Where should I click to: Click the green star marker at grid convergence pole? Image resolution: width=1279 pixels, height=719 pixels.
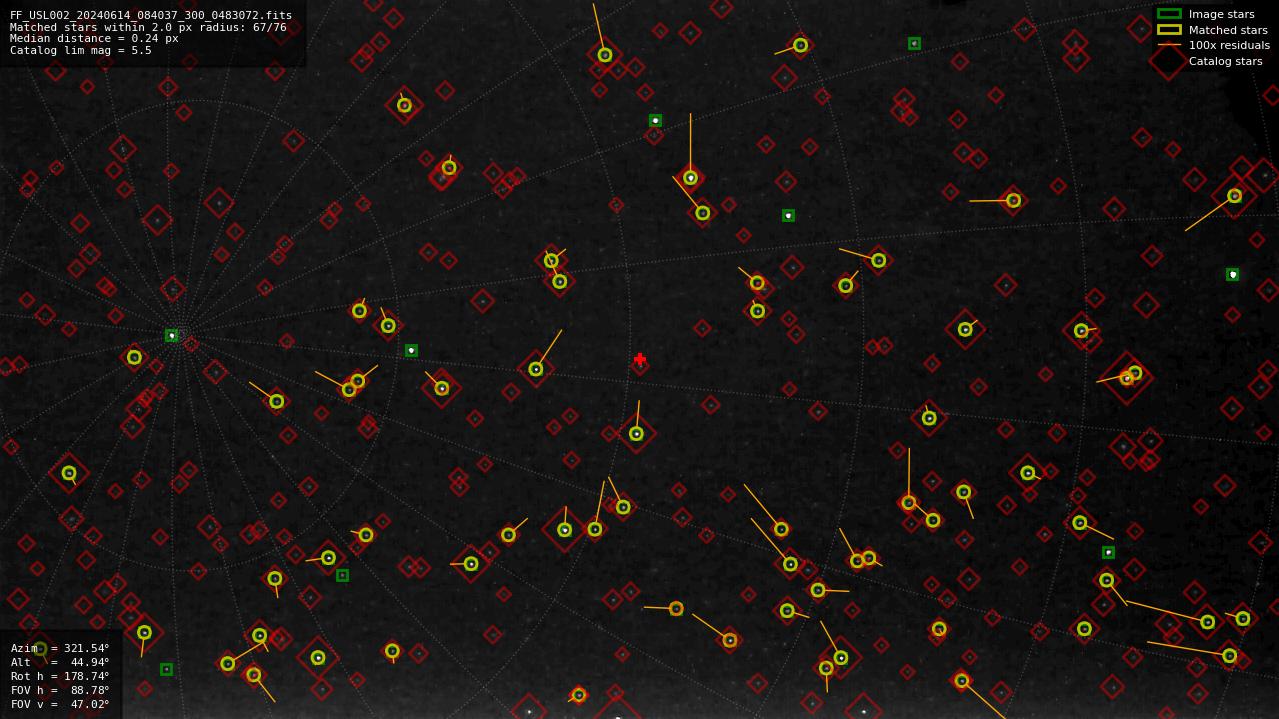[171, 336]
